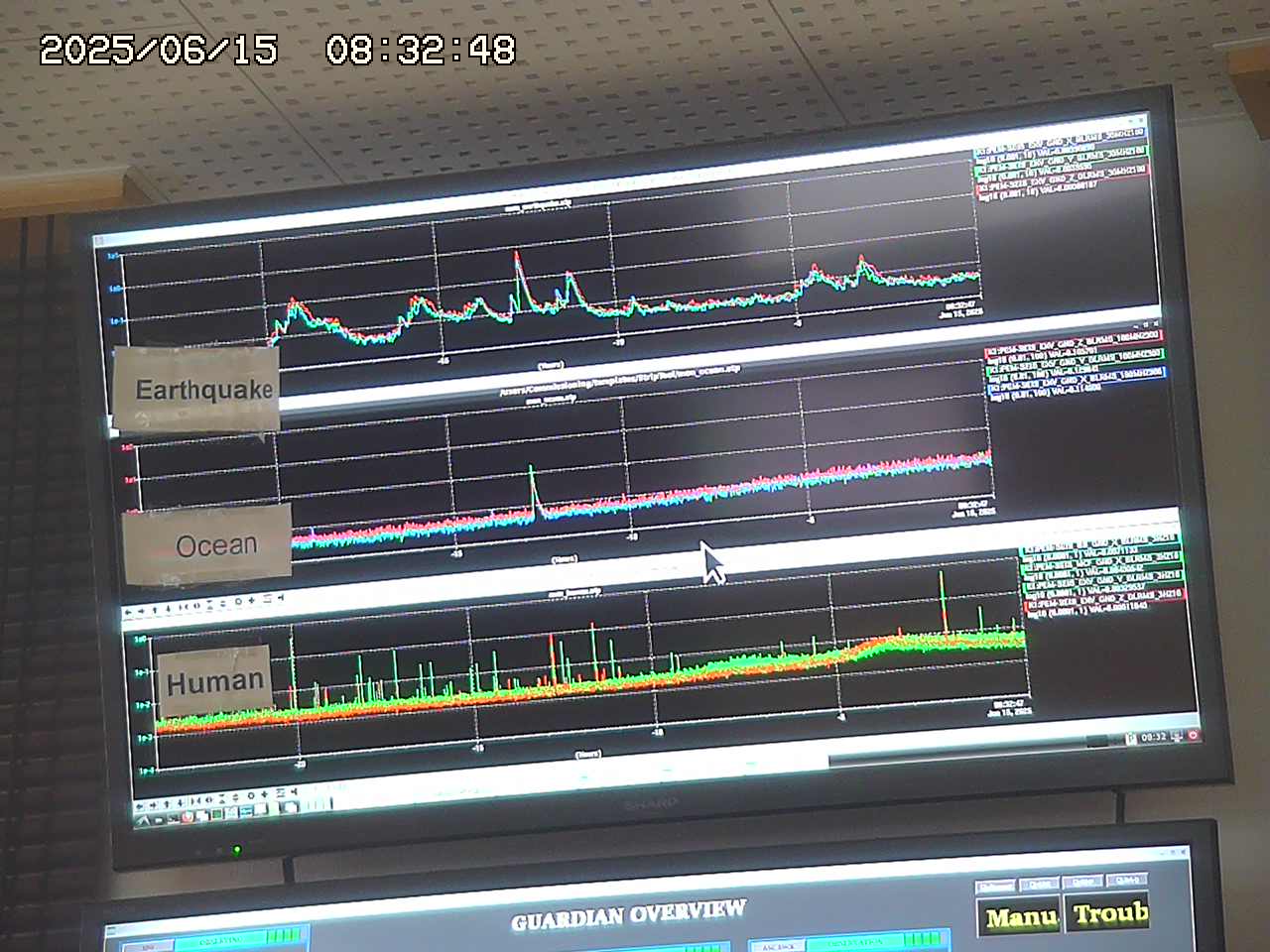The image size is (1270, 952).
Task: Select the blue GND_X legend in Ocean chart
Action: point(1077,384)
